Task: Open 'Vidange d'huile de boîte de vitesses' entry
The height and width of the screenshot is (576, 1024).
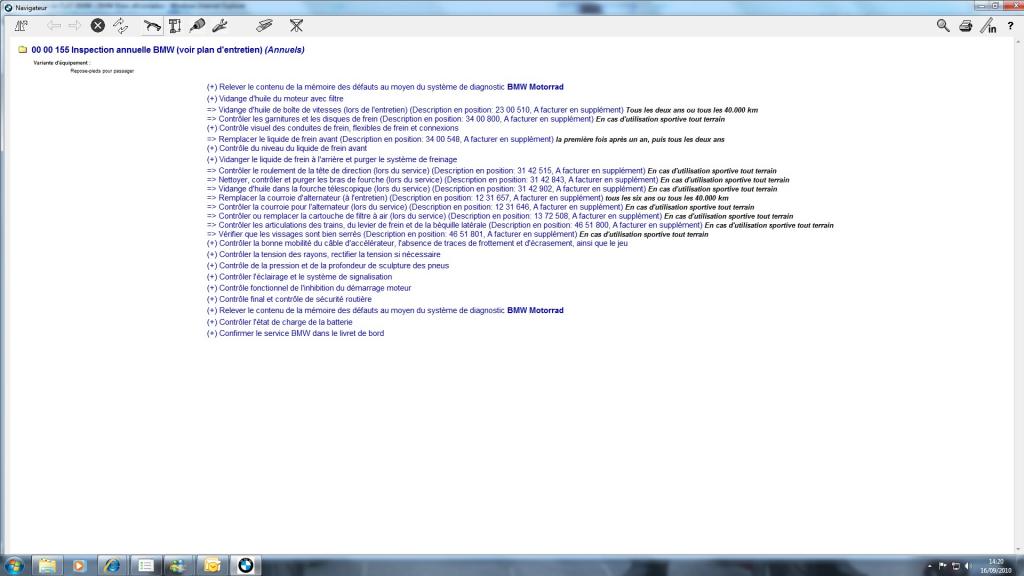Action: 482,110
